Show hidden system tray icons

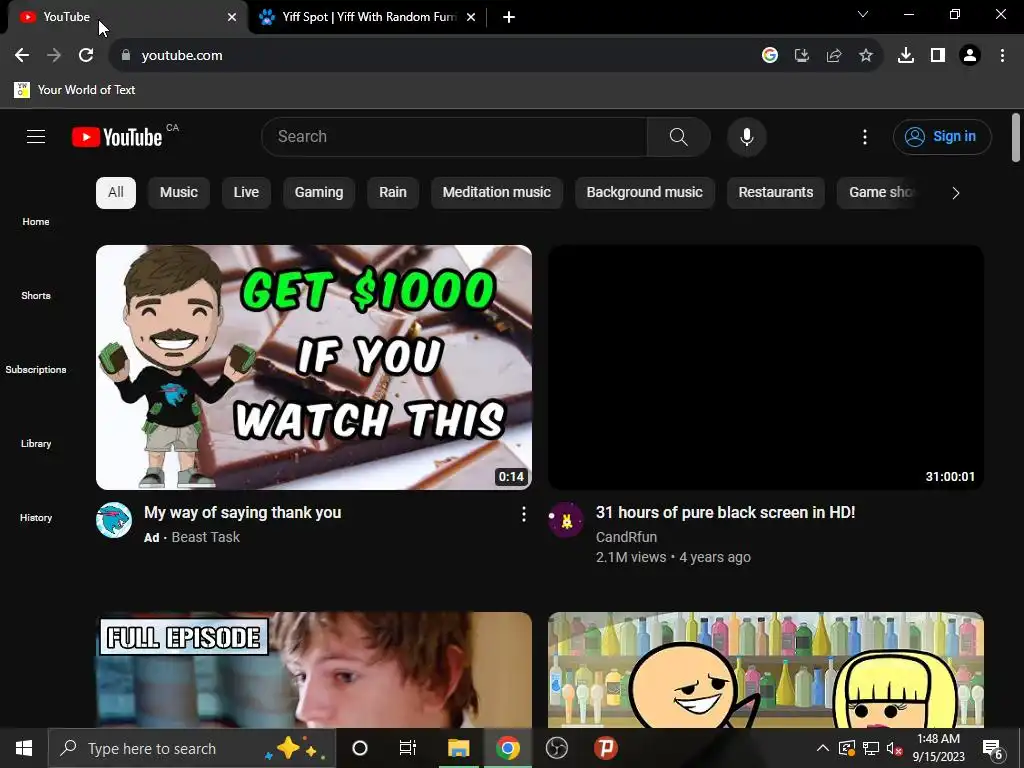coord(823,748)
